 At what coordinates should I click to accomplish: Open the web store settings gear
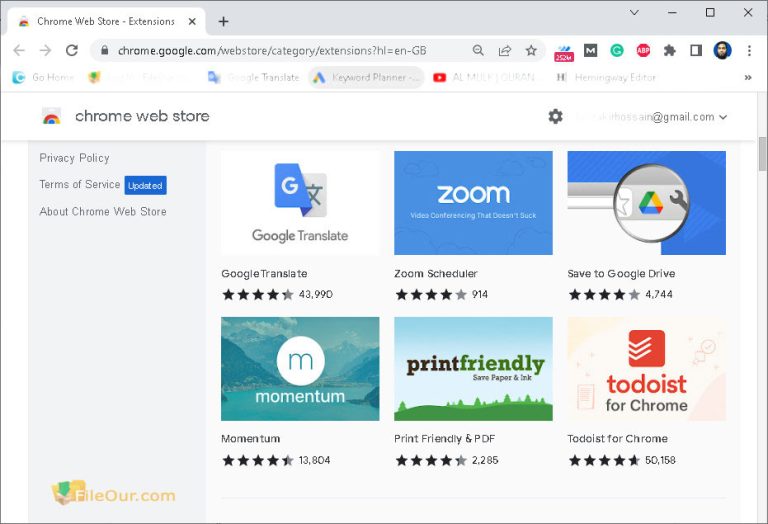[x=555, y=117]
